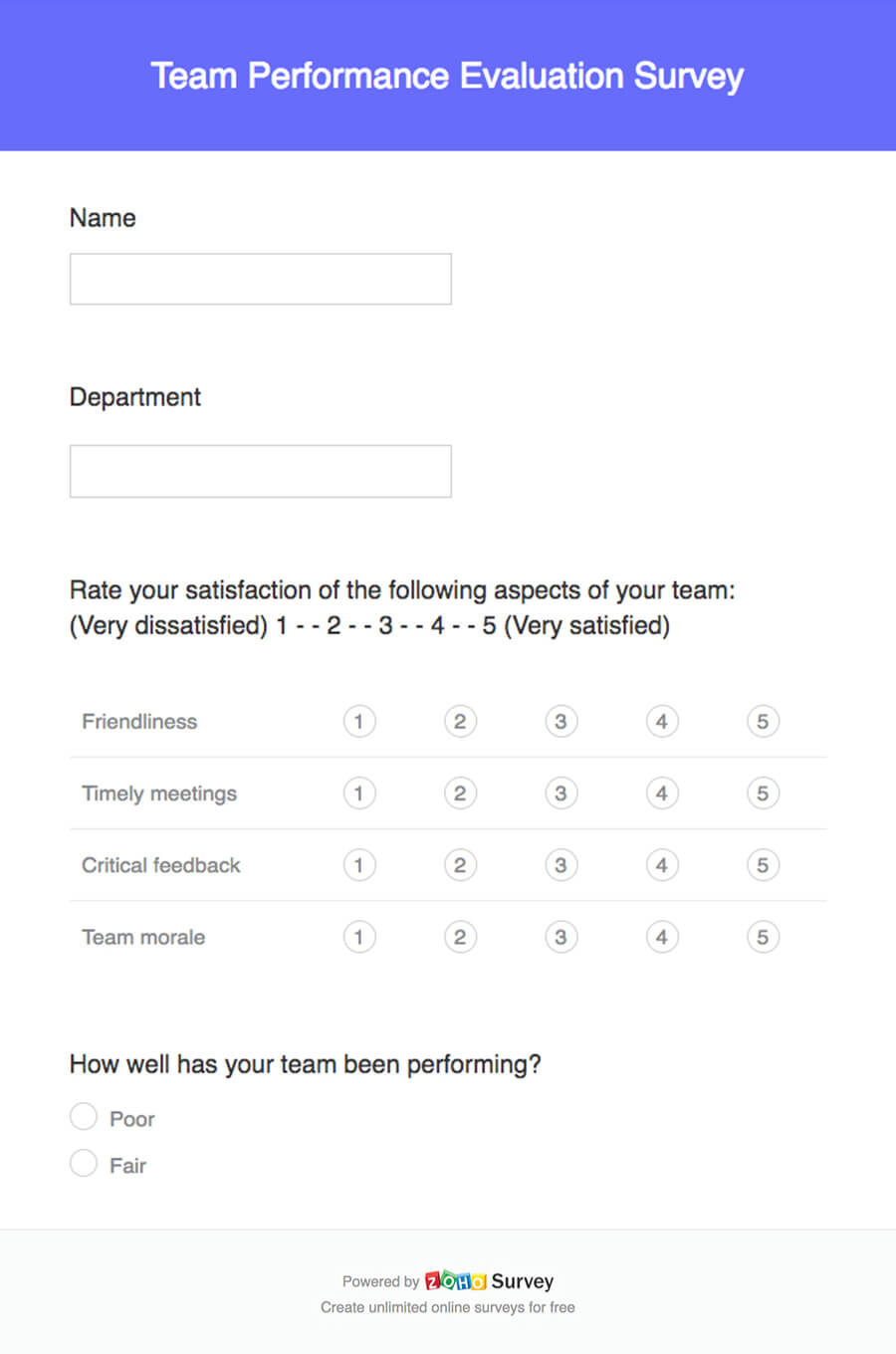Rate Friendliness as 4
The width and height of the screenshot is (896, 1354).
click(662, 722)
